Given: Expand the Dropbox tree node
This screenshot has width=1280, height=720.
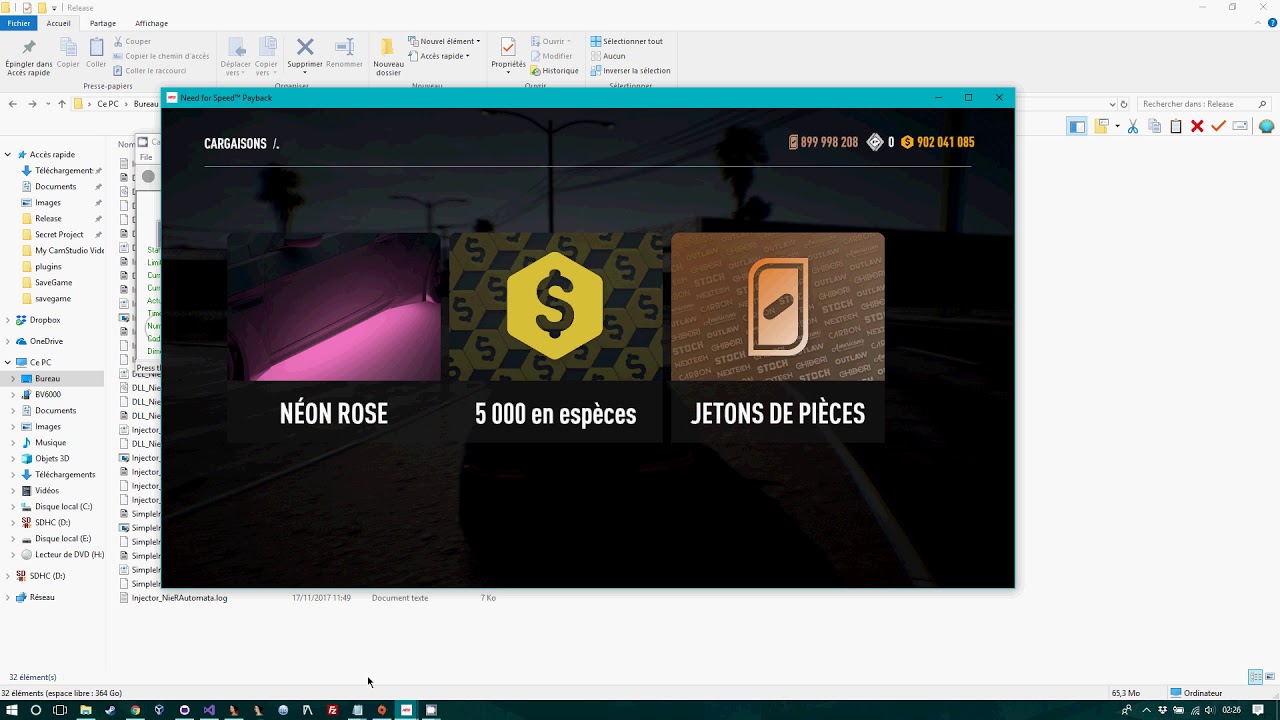Looking at the screenshot, I should tap(8, 320).
